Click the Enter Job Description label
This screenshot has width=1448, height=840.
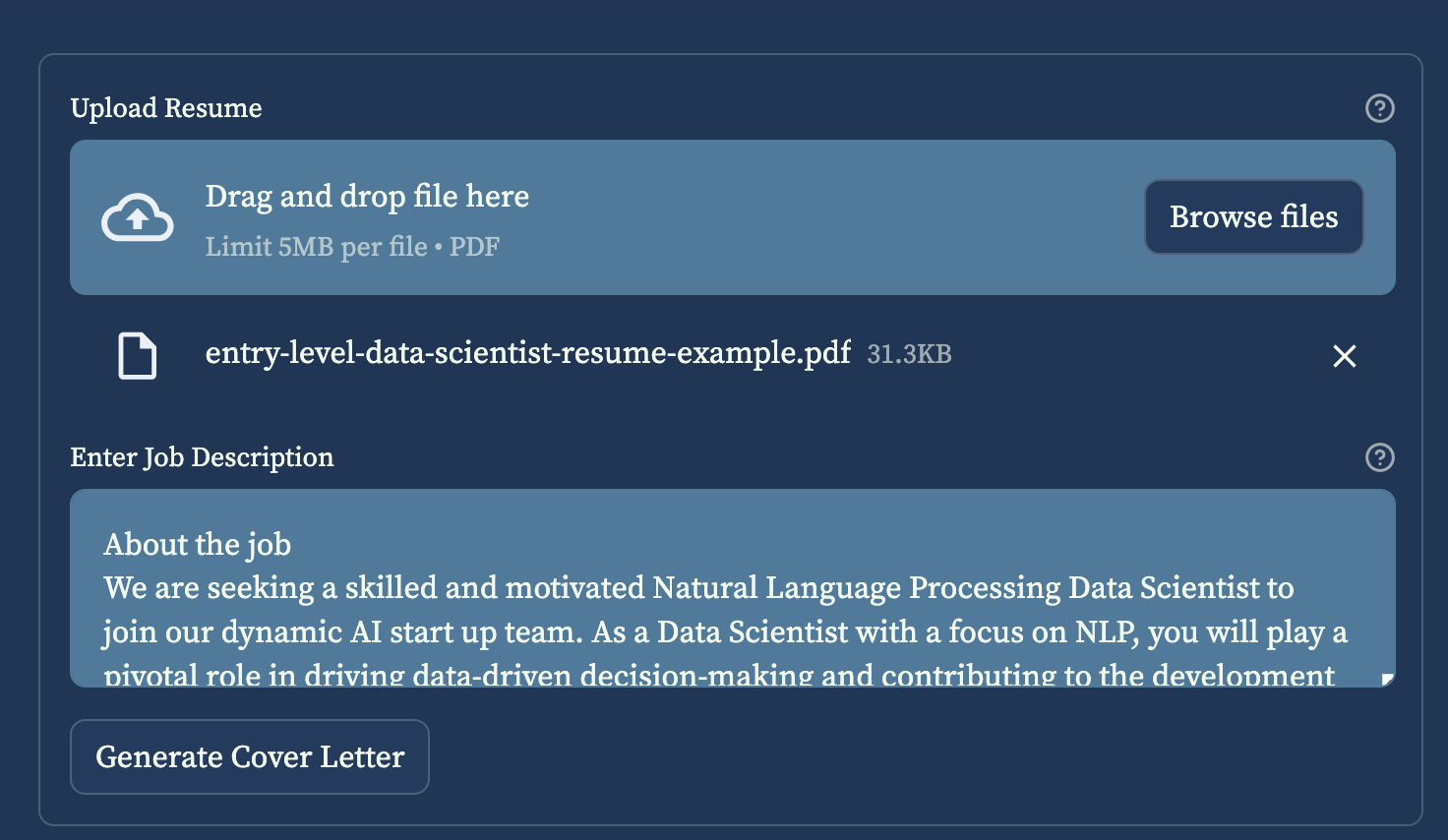pos(202,457)
